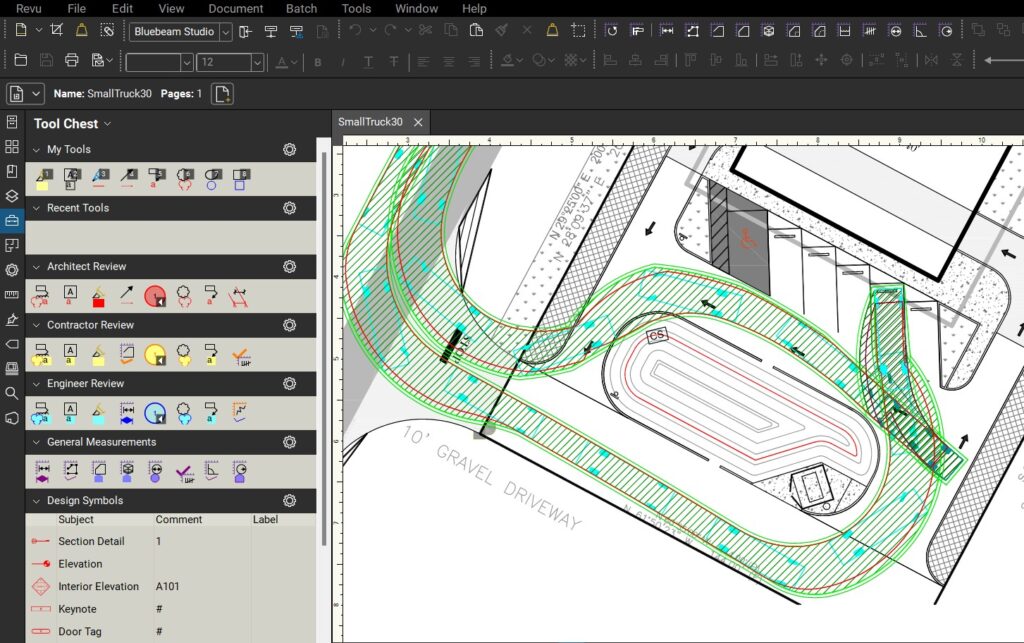Toggle Italic text formatting

[x=343, y=62]
